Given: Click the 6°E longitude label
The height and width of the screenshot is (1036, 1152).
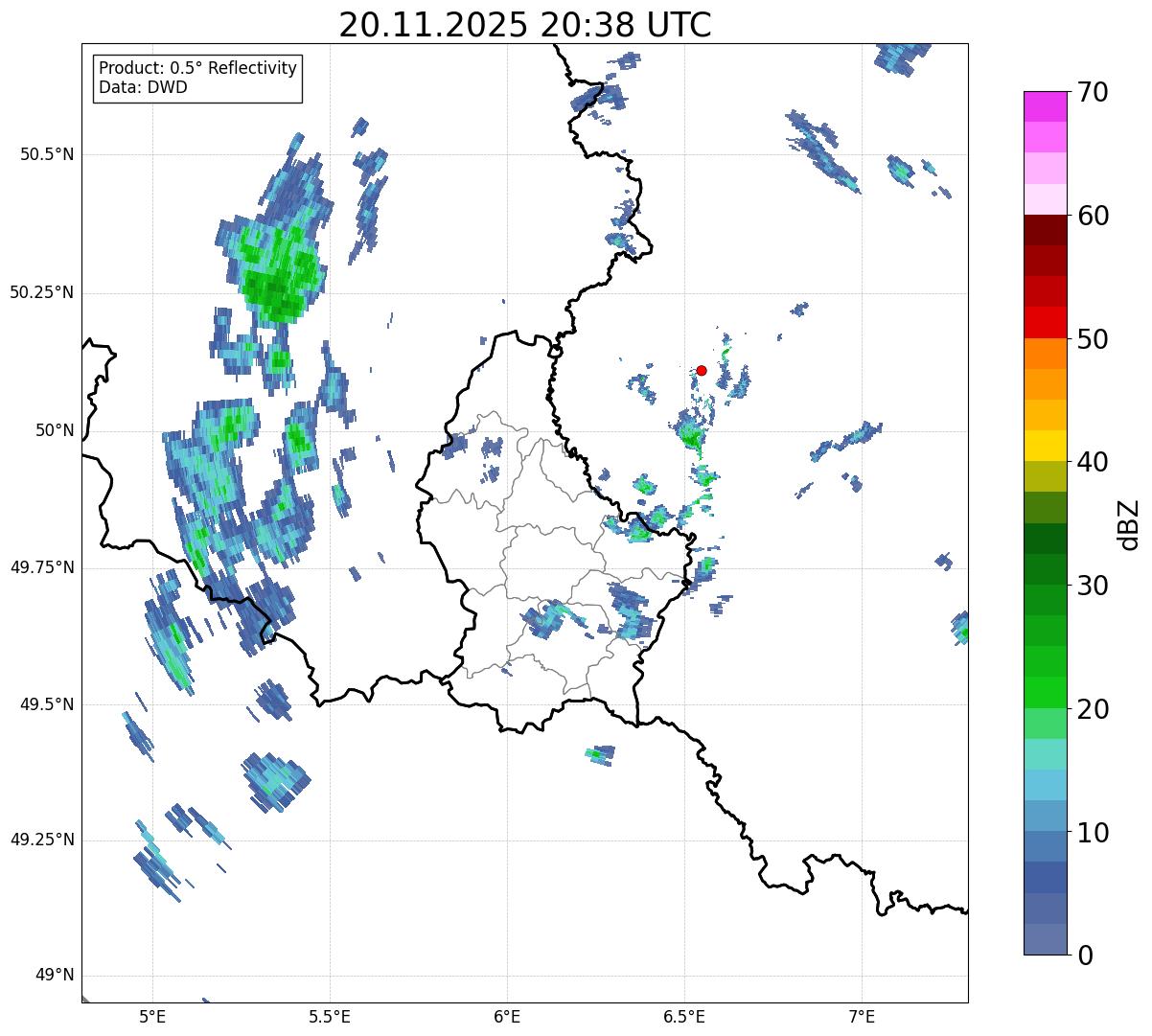Looking at the screenshot, I should click(507, 1016).
